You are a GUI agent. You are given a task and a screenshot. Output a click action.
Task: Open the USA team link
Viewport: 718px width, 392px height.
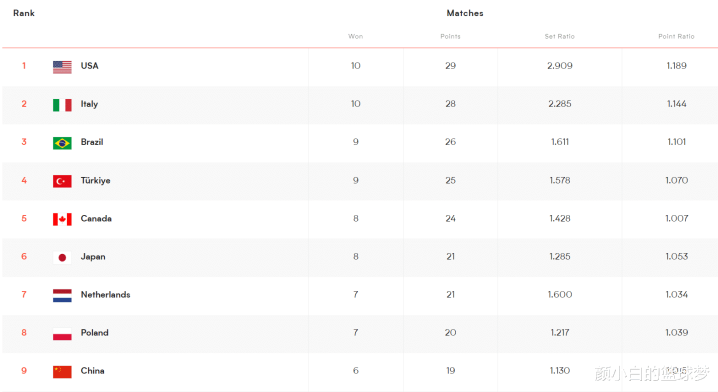[x=89, y=65]
